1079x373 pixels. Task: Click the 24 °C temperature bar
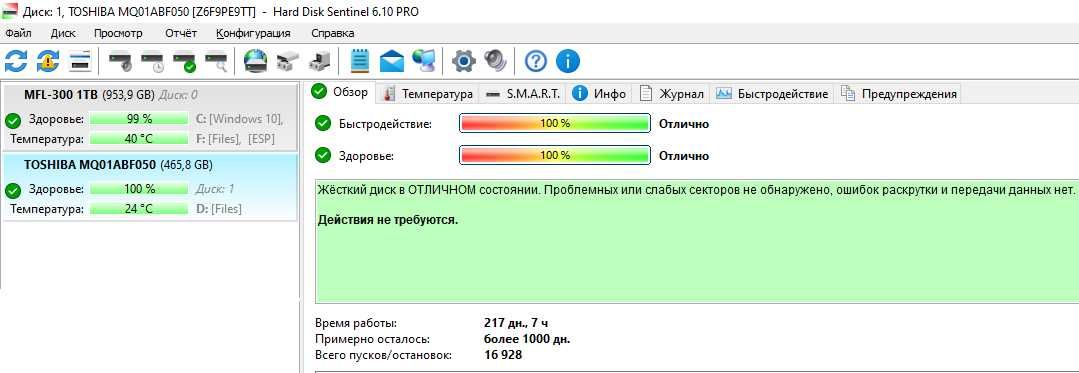point(139,209)
